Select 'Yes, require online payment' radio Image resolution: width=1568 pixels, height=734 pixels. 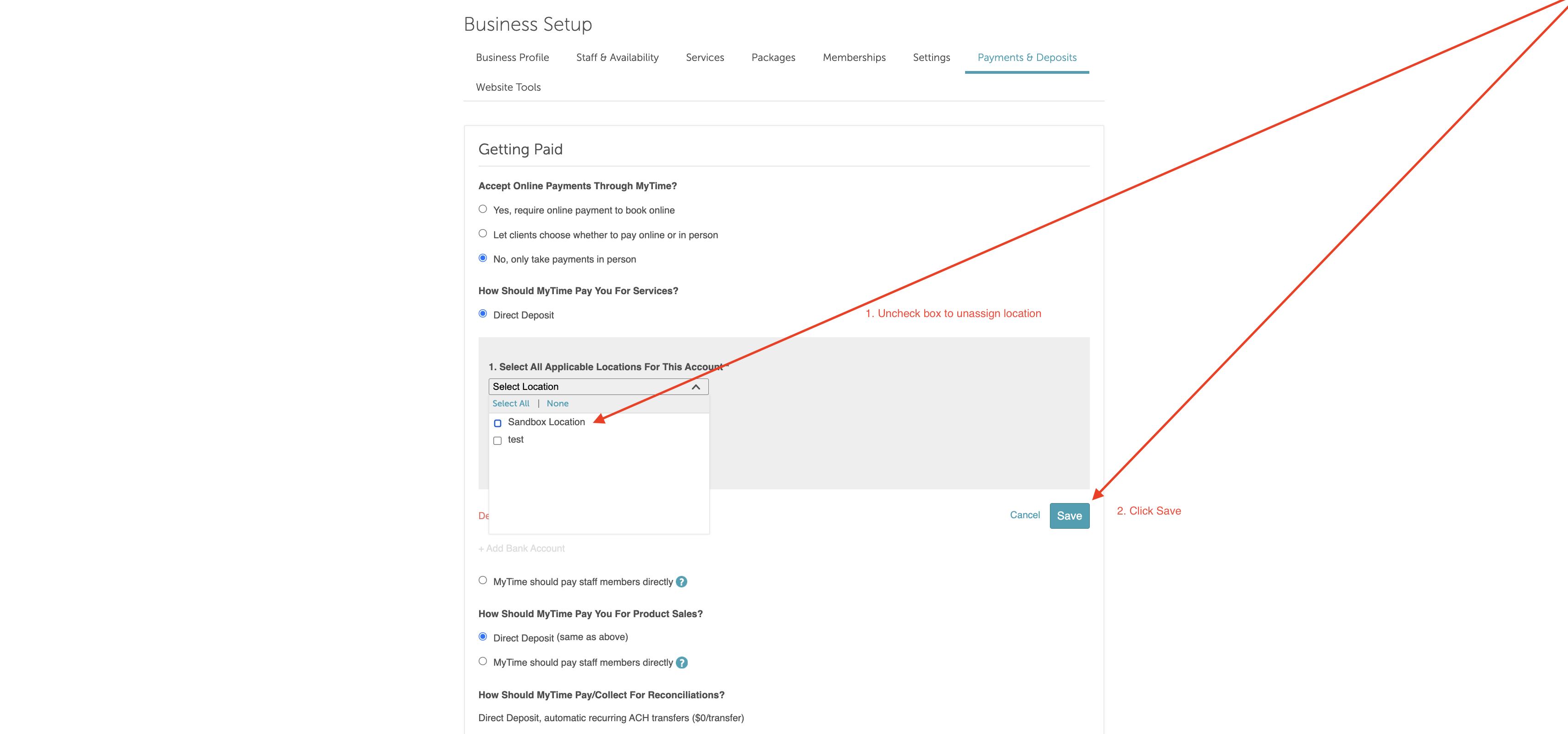tap(483, 209)
